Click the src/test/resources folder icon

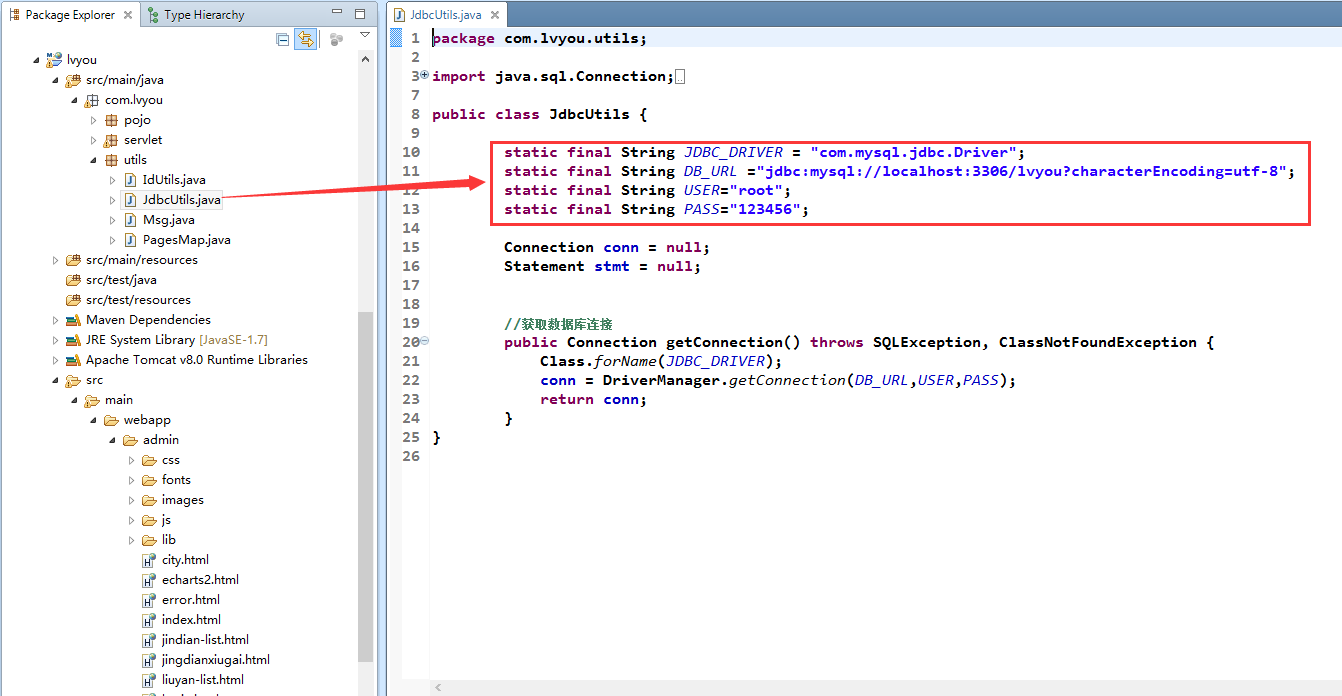click(73, 300)
